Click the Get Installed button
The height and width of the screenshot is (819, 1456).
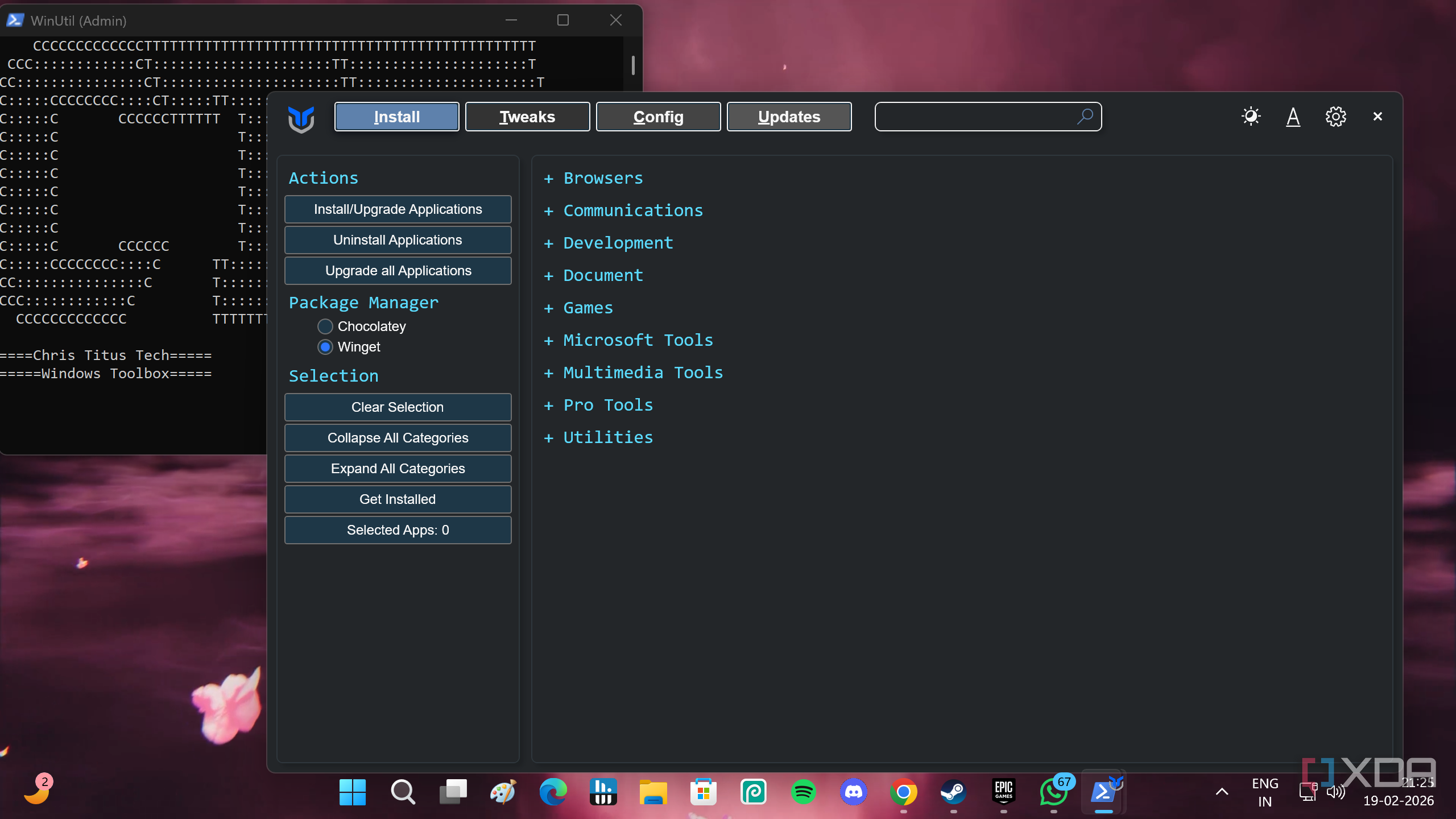(x=398, y=499)
